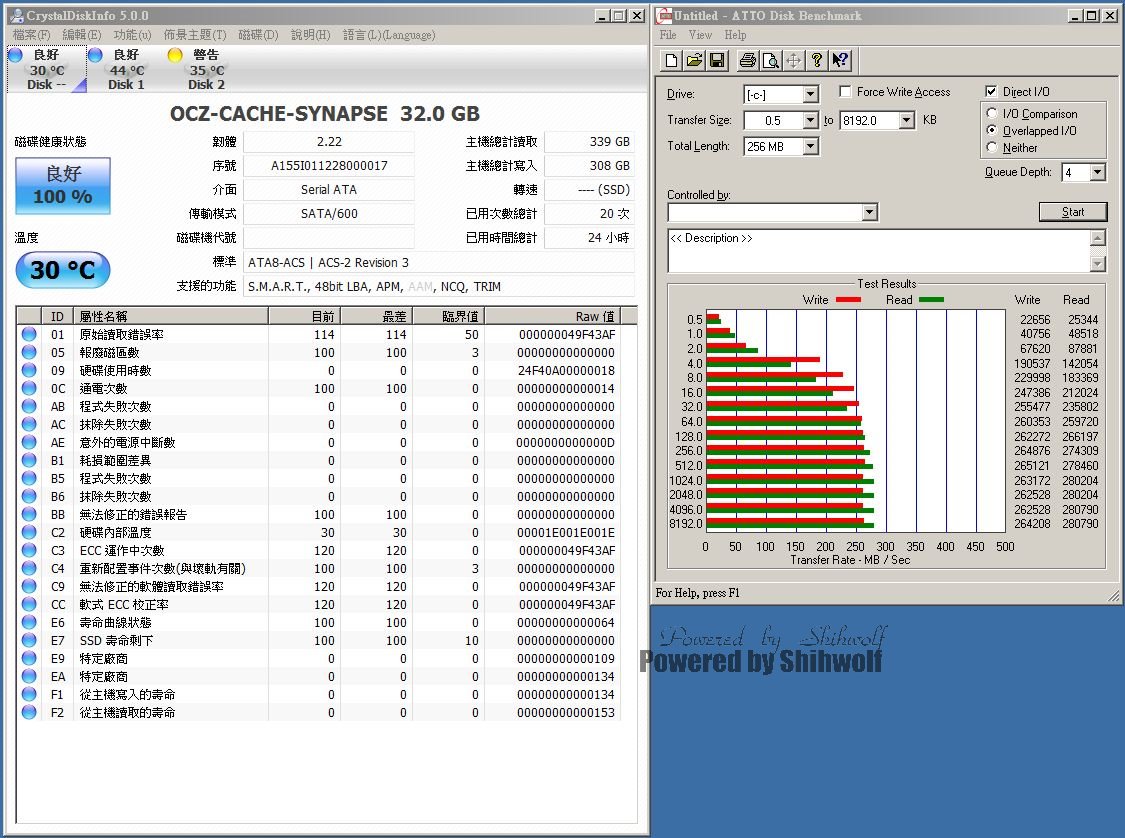Viewport: 1125px width, 838px height.
Task: Click the four-arrow move icon in ATTO toolbar
Action: (x=794, y=60)
